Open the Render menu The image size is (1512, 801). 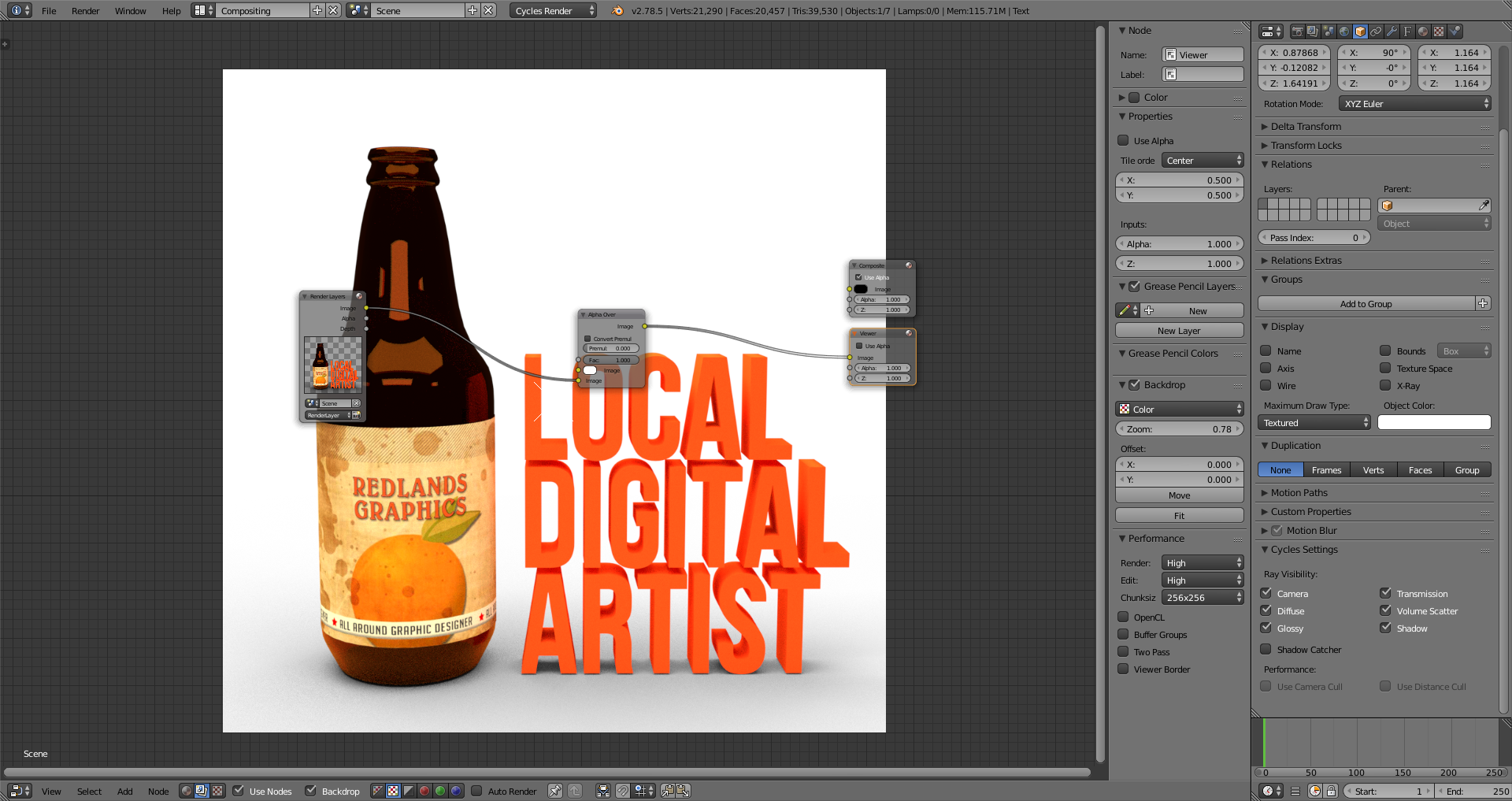click(x=86, y=10)
